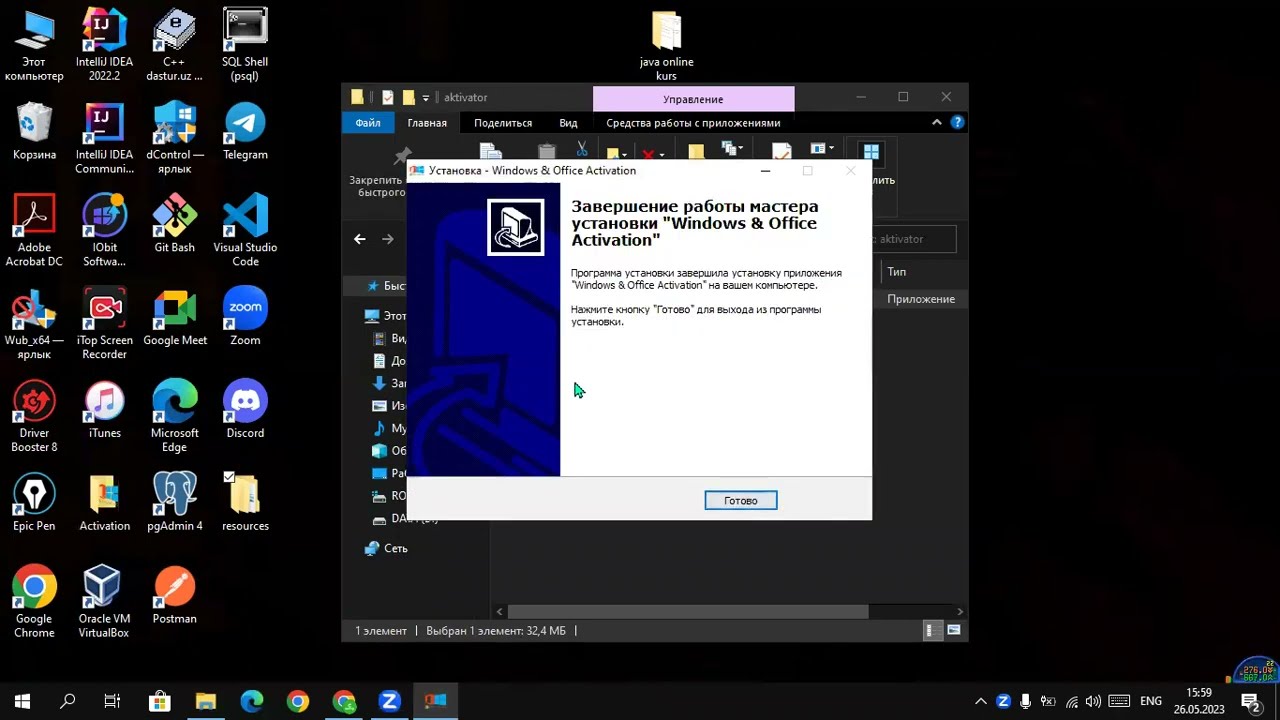
Task: Click the Приложение type cell in Explorer
Action: 920,299
